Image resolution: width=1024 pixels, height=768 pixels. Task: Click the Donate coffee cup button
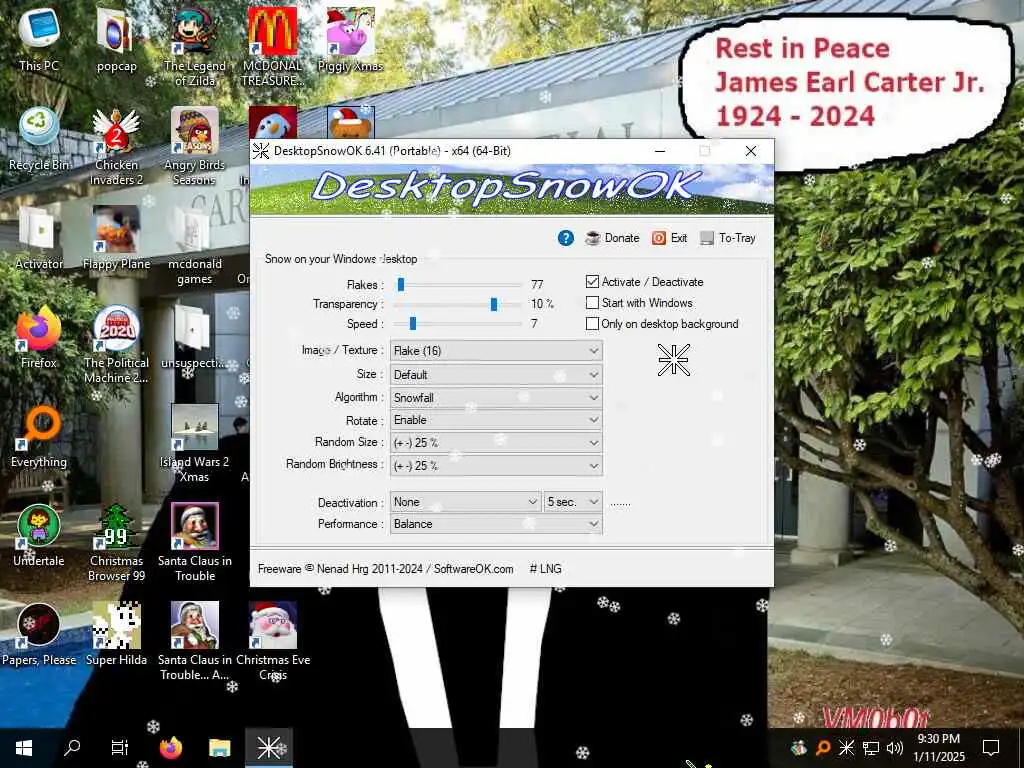click(612, 238)
